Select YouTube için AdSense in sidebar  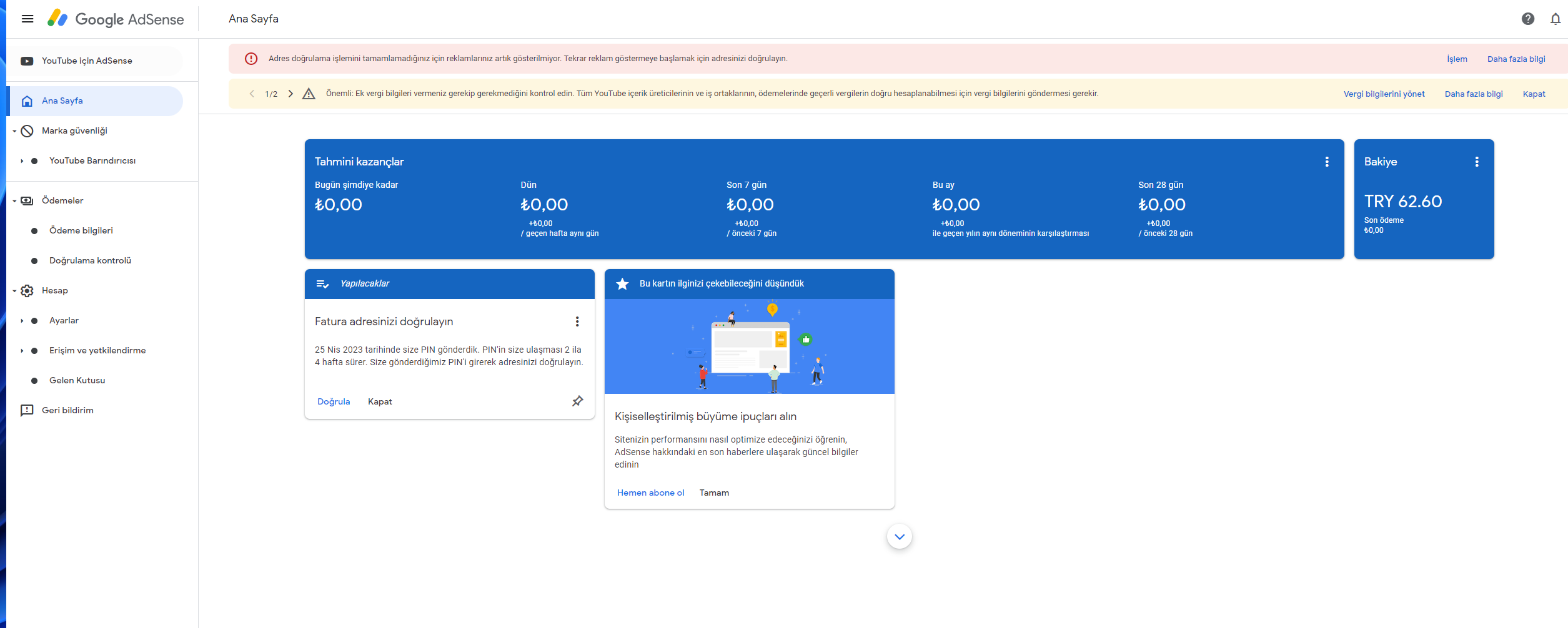point(95,61)
